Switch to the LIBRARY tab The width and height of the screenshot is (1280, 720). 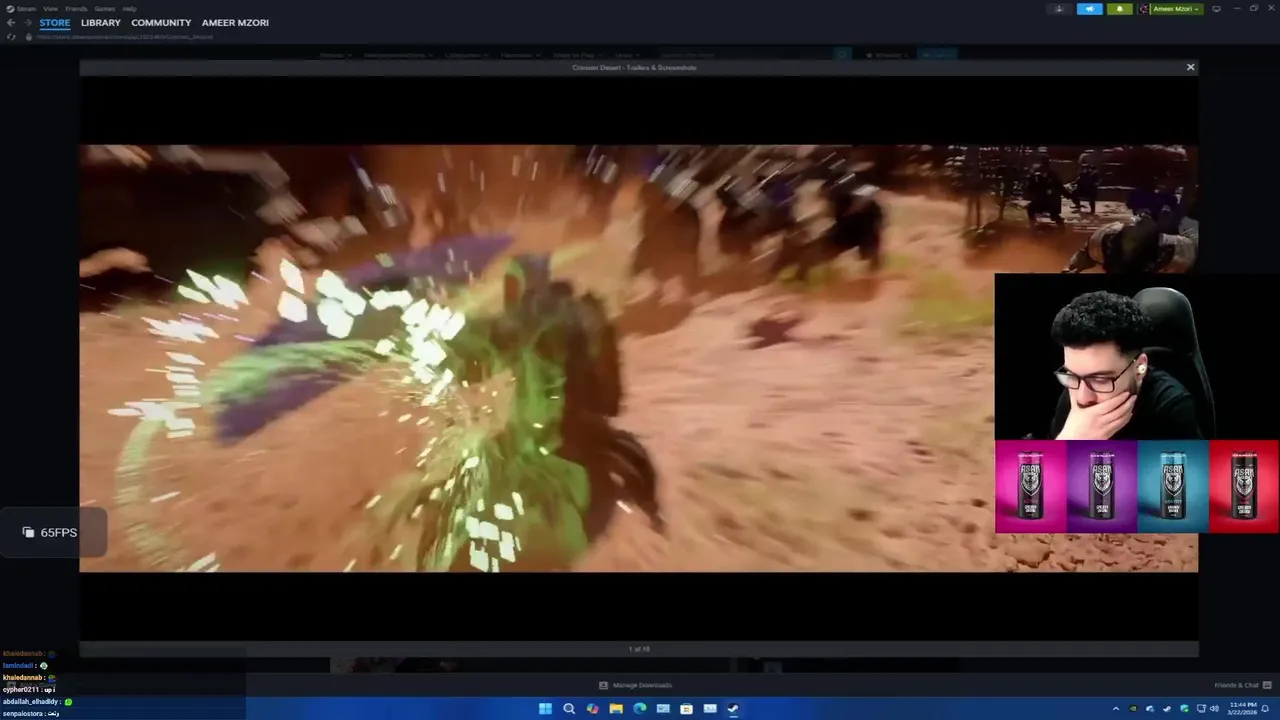pyautogui.click(x=101, y=22)
